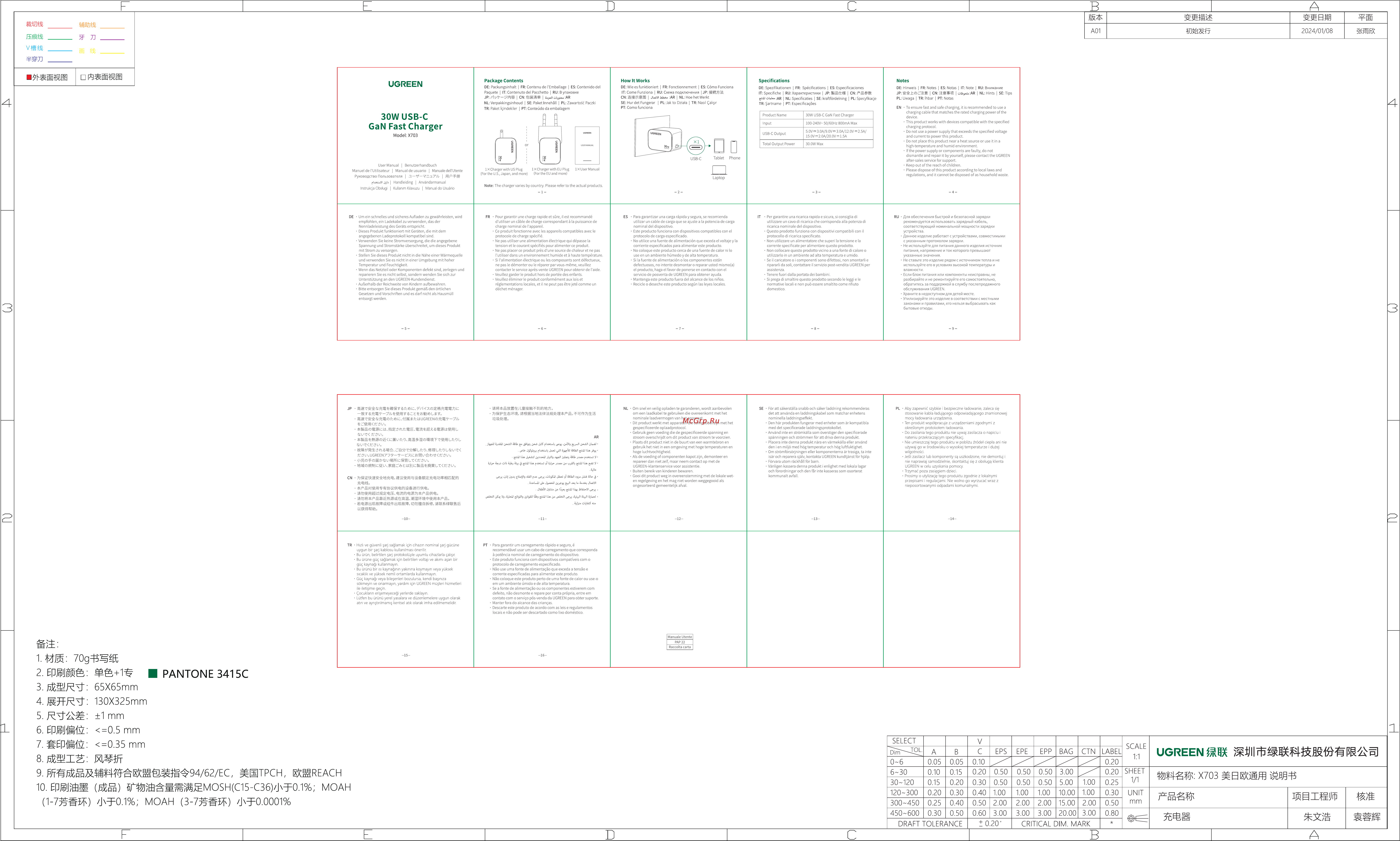
Task: Click the Phone device icon
Action: click(734, 147)
